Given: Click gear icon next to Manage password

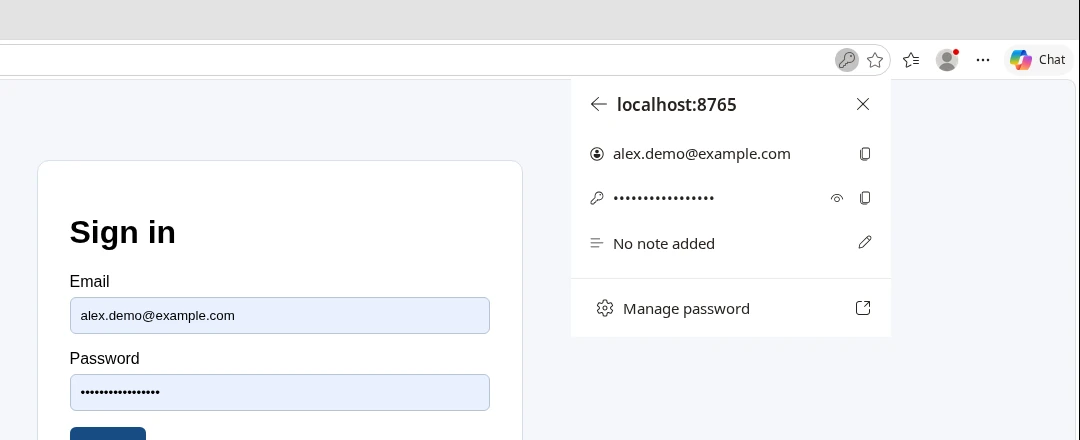Looking at the screenshot, I should coord(605,308).
